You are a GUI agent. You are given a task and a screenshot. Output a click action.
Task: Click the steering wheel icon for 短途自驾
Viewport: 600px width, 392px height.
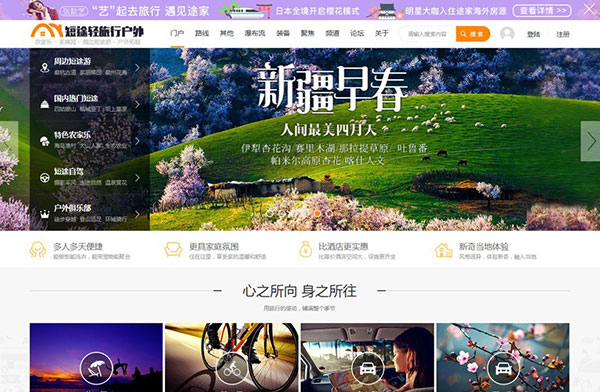[45, 178]
